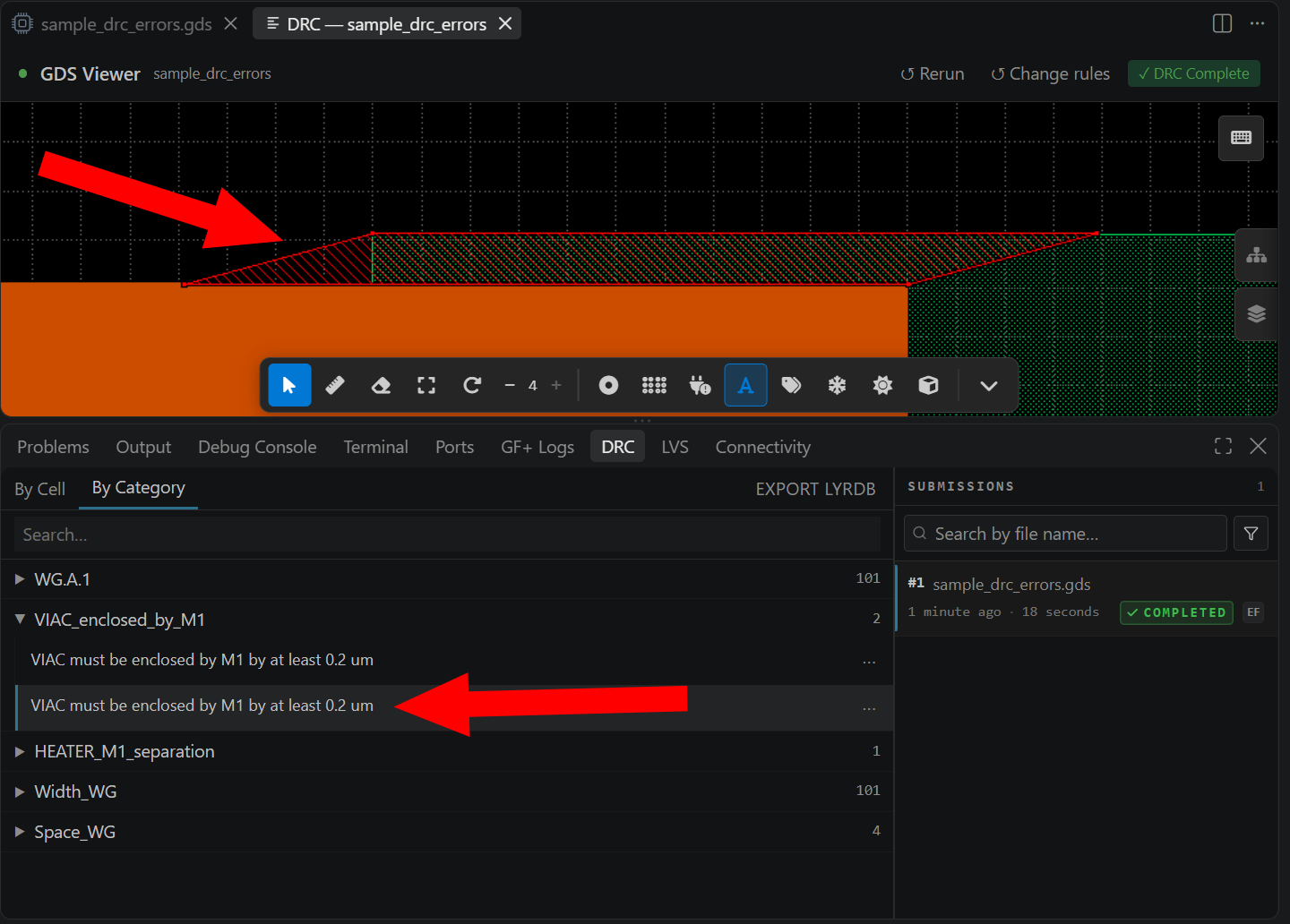Open ellipsis menu on second VIAC violation

[x=869, y=707]
